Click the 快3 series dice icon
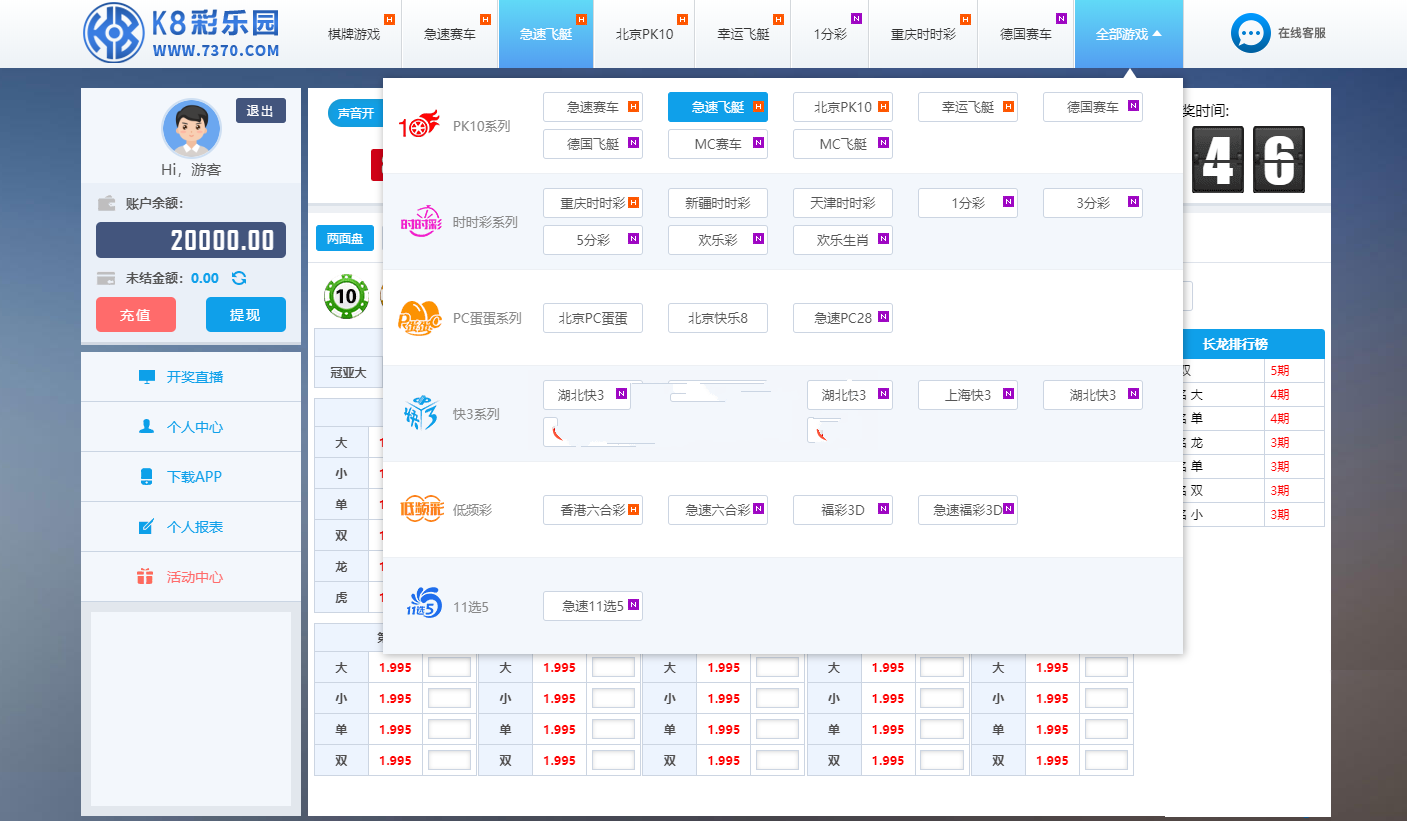This screenshot has height=821, width=1407. pyautogui.click(x=420, y=413)
